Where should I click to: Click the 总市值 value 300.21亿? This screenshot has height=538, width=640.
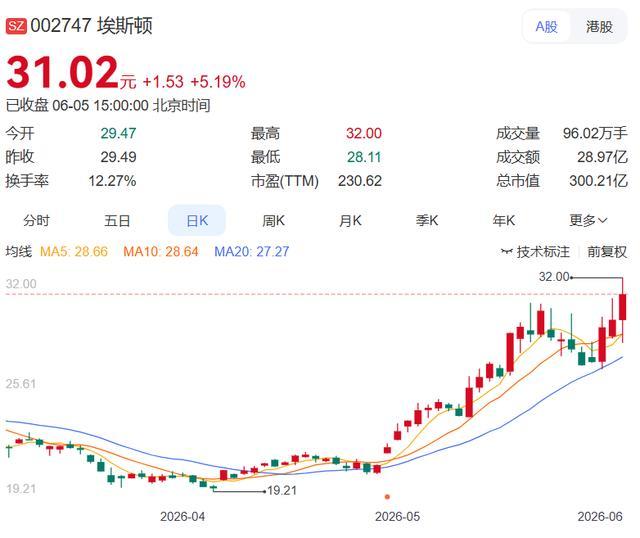point(598,180)
